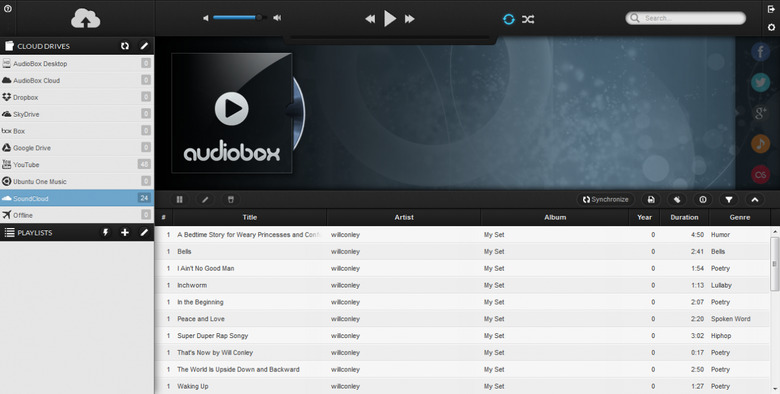Open Ubuntu One Music drive
Screen dimensions: 780x394
tap(77, 182)
